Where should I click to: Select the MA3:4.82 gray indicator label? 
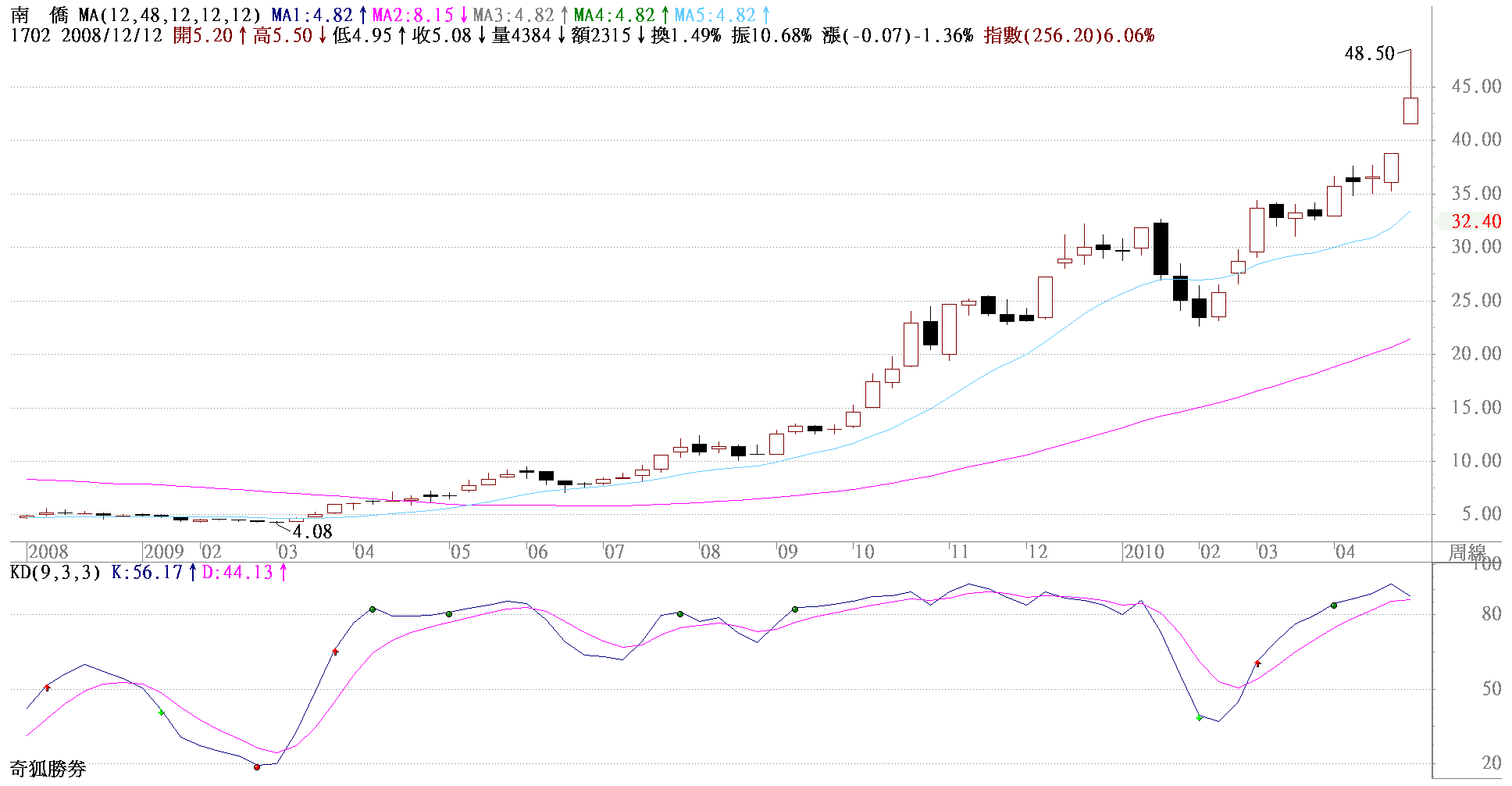click(x=513, y=16)
